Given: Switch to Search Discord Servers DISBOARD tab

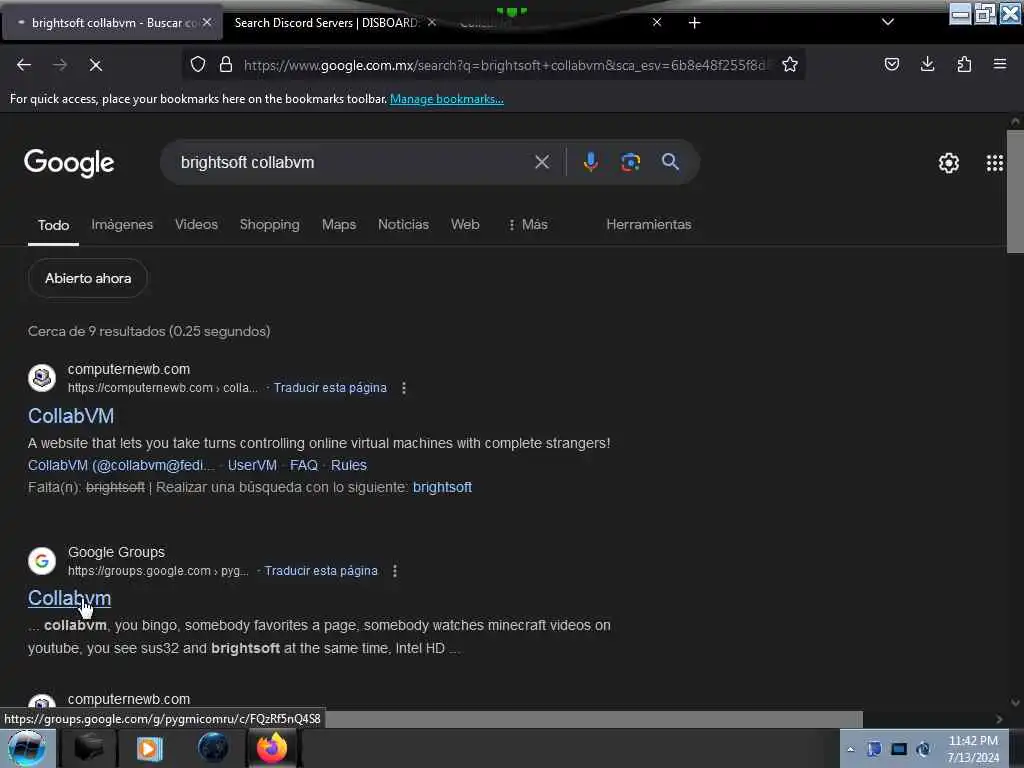Looking at the screenshot, I should coord(325,23).
